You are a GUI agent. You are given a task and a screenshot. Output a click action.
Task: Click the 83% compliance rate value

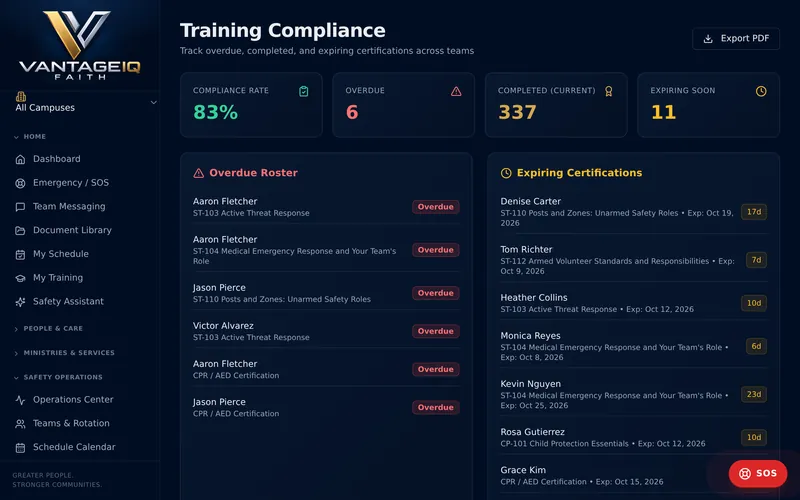(x=215, y=112)
